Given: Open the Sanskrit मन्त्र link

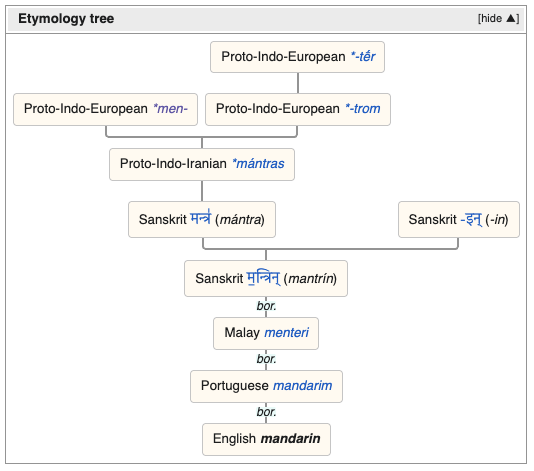Looking at the screenshot, I should 201,218.
